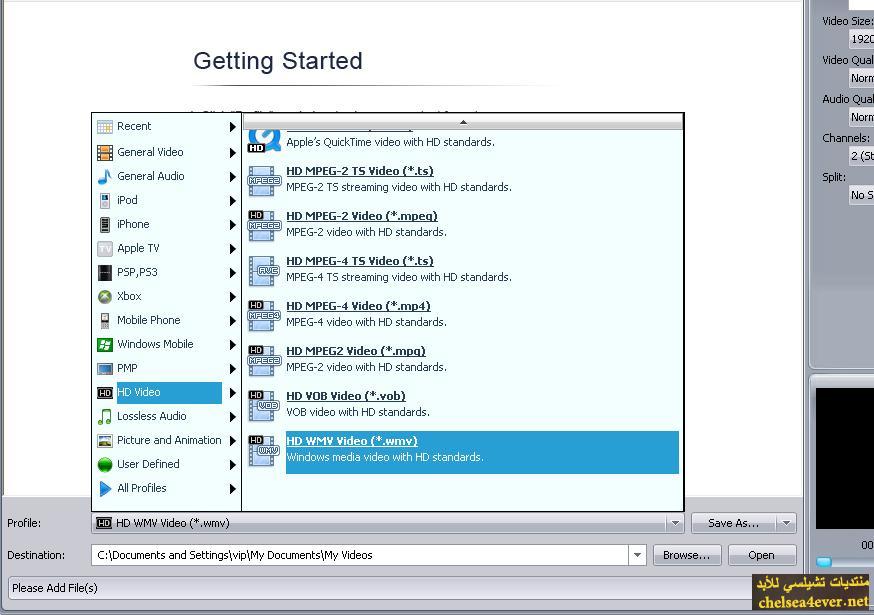Expand the iPod submenu arrow

(x=232, y=201)
